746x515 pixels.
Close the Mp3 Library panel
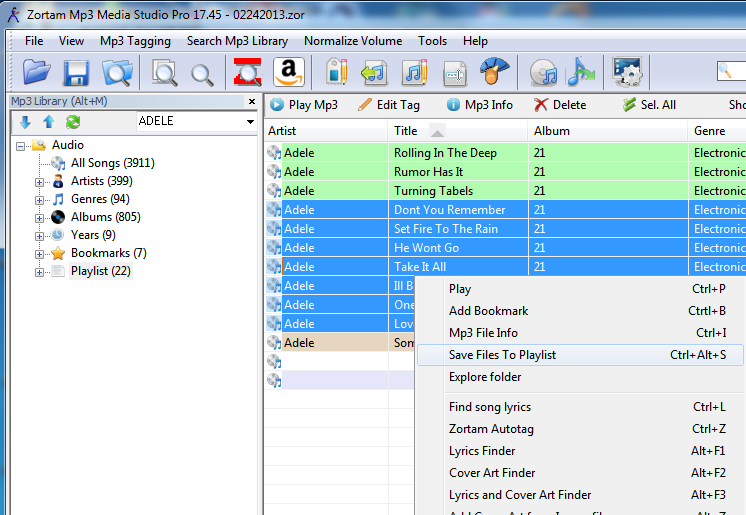coord(252,102)
